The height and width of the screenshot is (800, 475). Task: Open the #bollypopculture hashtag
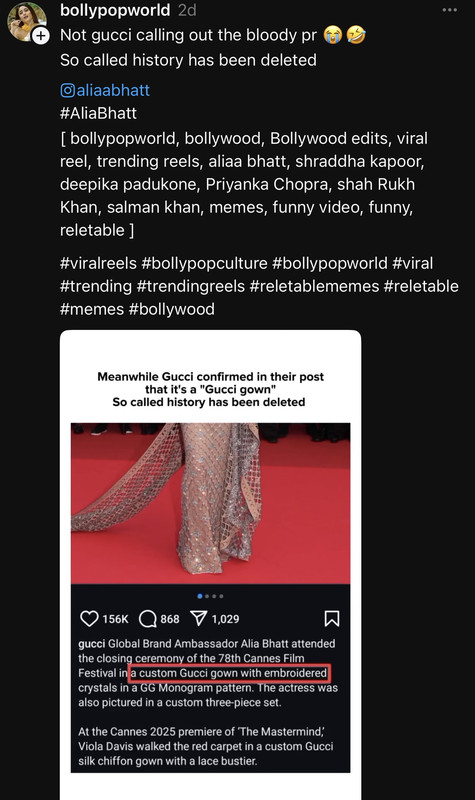tap(205, 263)
